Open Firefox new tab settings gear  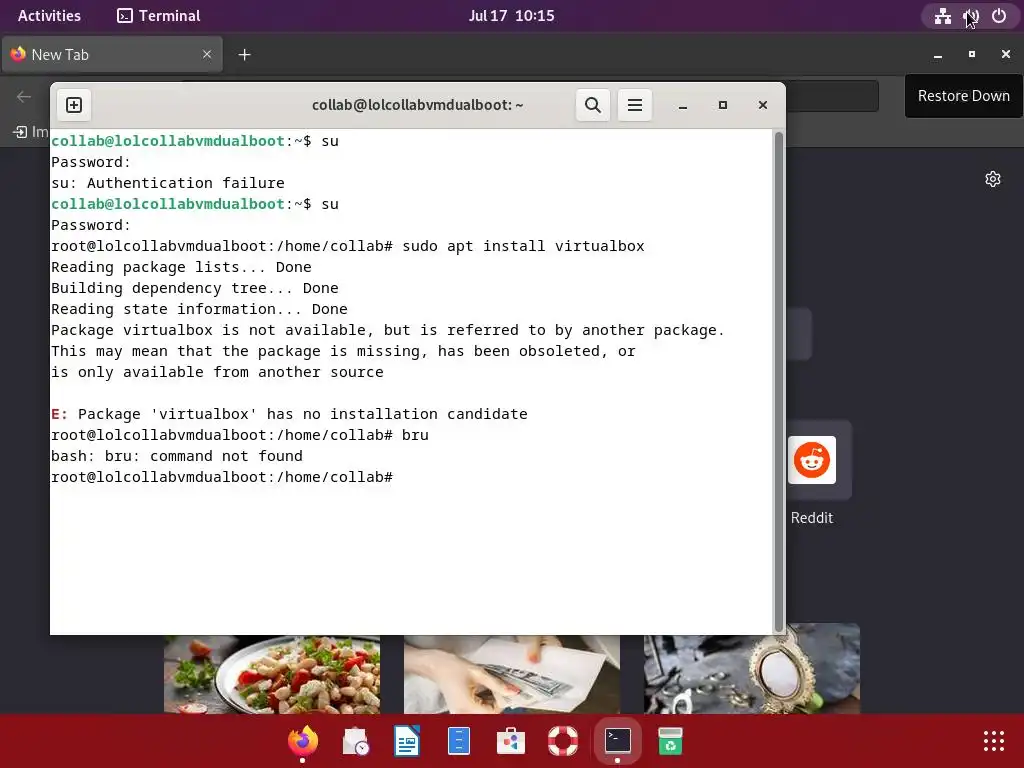(x=993, y=179)
